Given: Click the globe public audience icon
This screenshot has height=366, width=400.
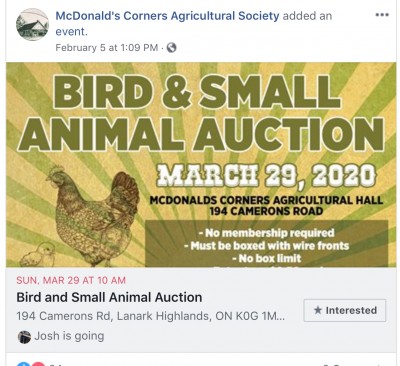Looking at the screenshot, I should click(171, 48).
